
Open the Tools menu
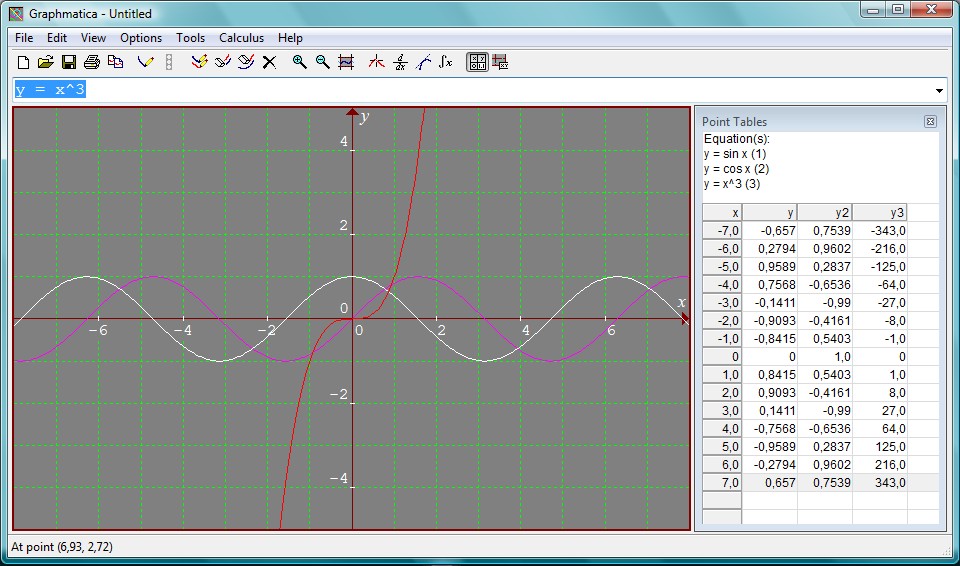coord(190,38)
